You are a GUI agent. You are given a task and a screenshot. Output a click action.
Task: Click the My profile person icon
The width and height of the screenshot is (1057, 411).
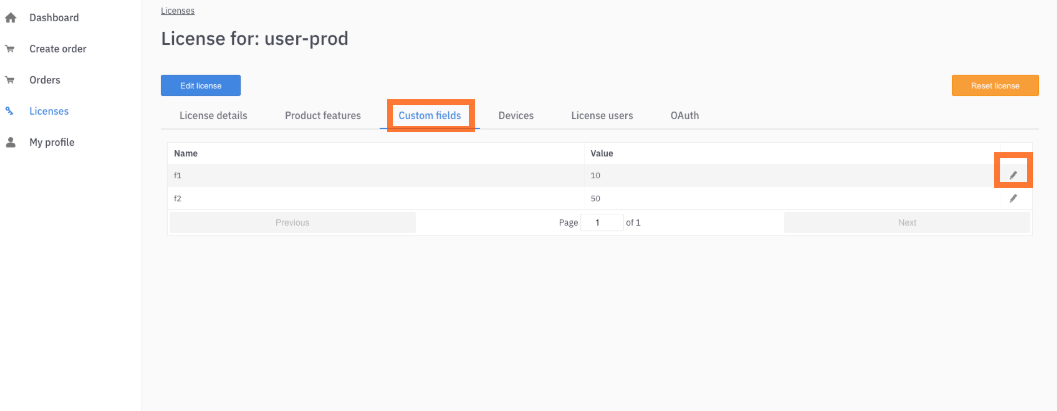[x=11, y=142]
